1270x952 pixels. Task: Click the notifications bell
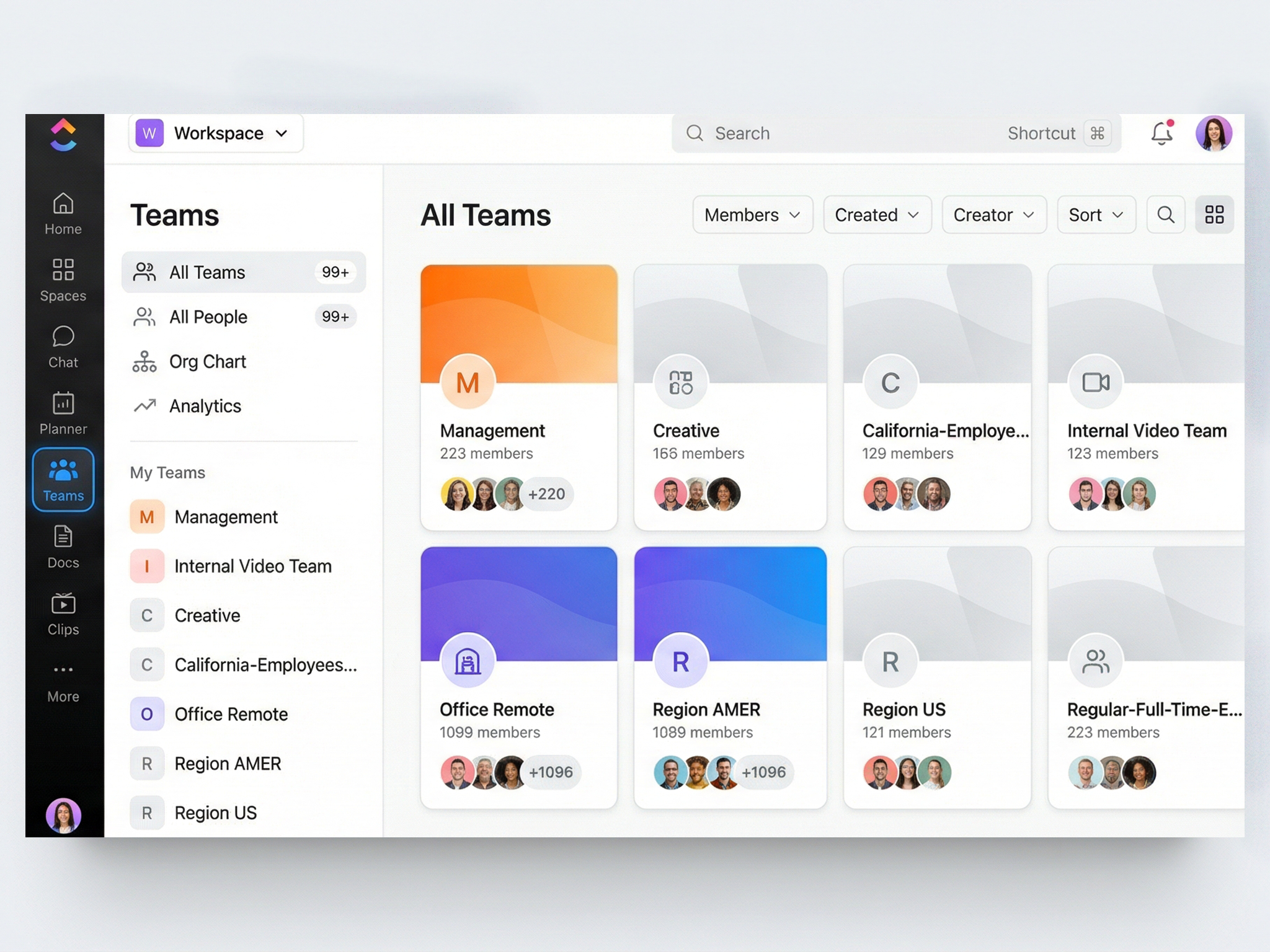1161,133
